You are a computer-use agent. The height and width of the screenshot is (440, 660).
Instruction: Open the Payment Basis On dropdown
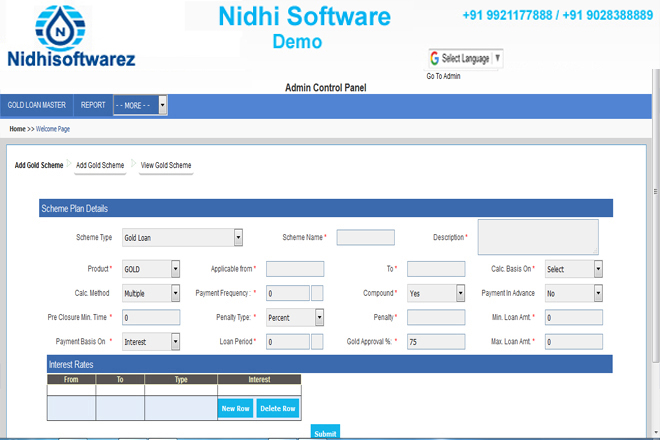coord(151,342)
